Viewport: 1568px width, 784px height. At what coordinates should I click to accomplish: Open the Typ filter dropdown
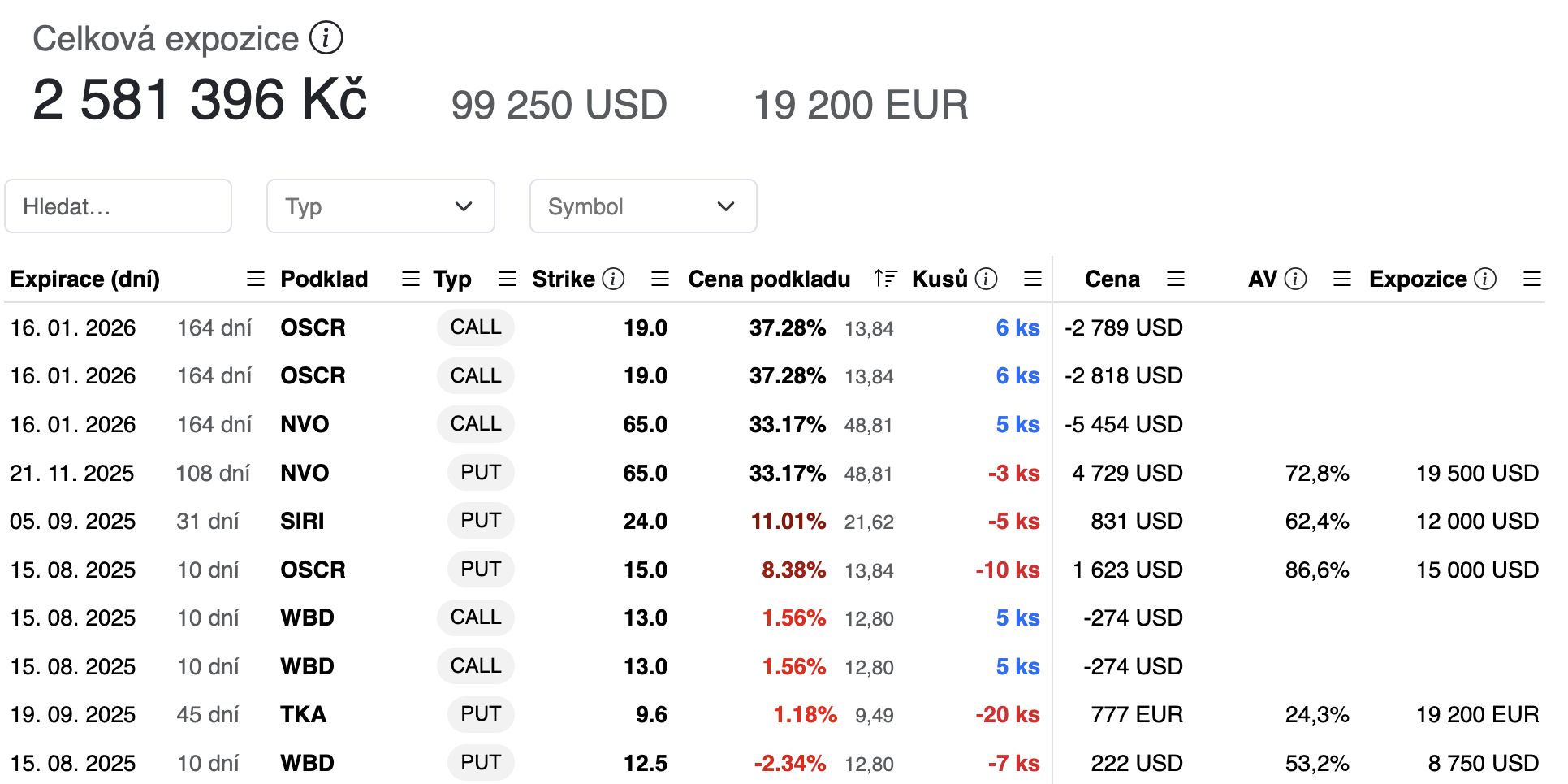click(x=381, y=206)
